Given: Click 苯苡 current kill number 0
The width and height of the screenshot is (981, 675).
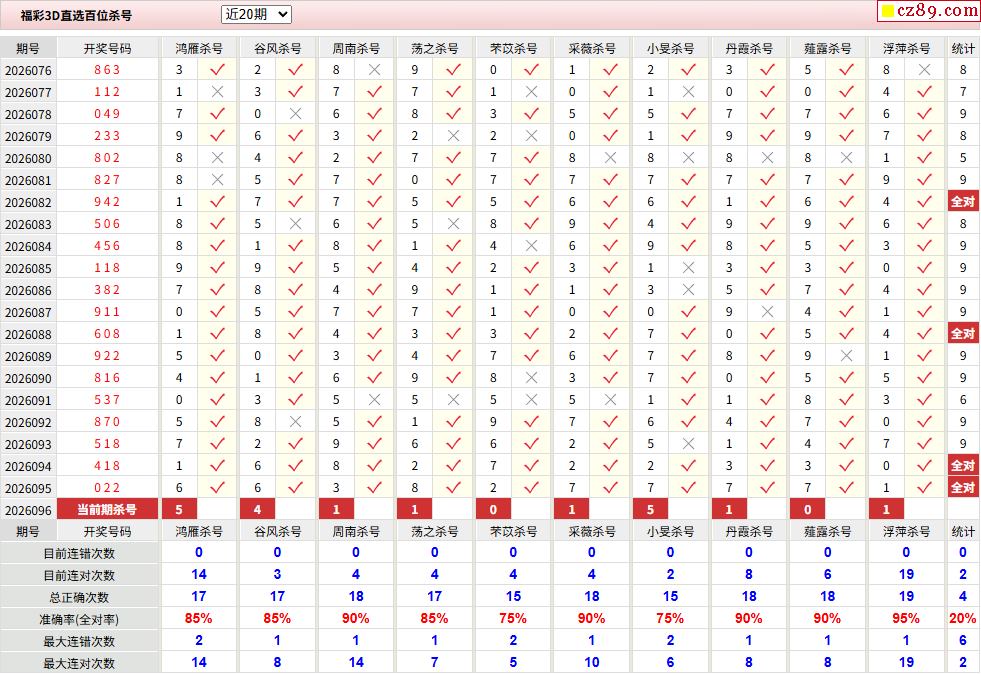Looking at the screenshot, I should point(493,509).
